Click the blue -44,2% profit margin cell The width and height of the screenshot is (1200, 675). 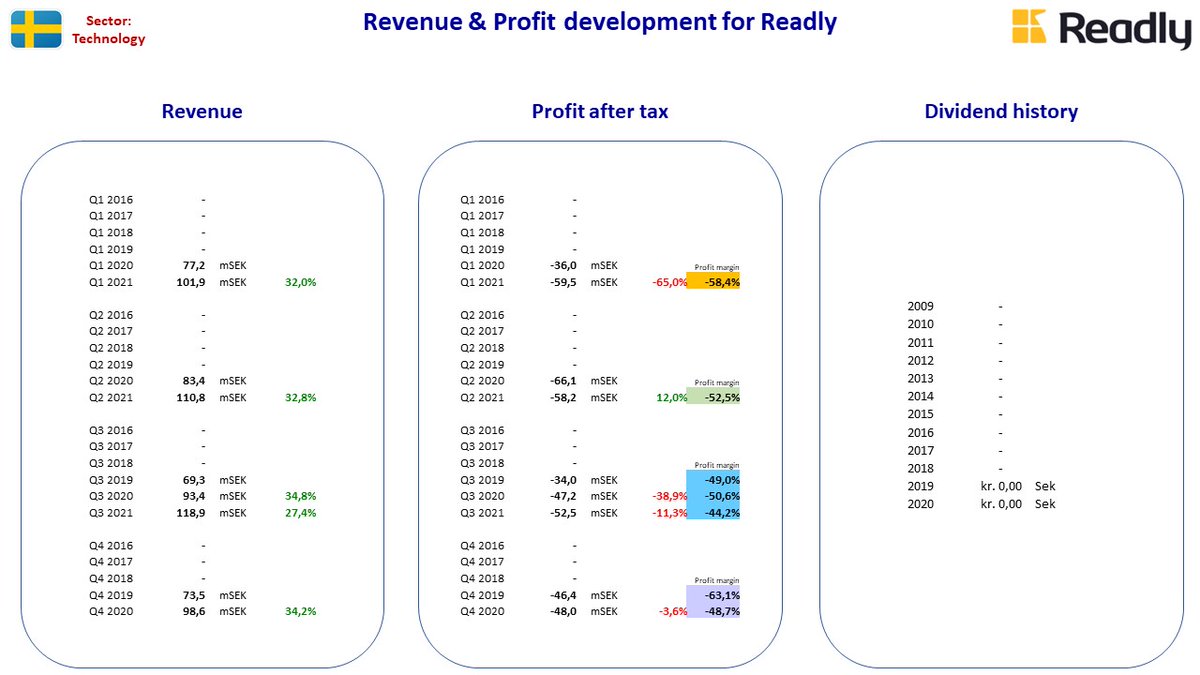713,512
